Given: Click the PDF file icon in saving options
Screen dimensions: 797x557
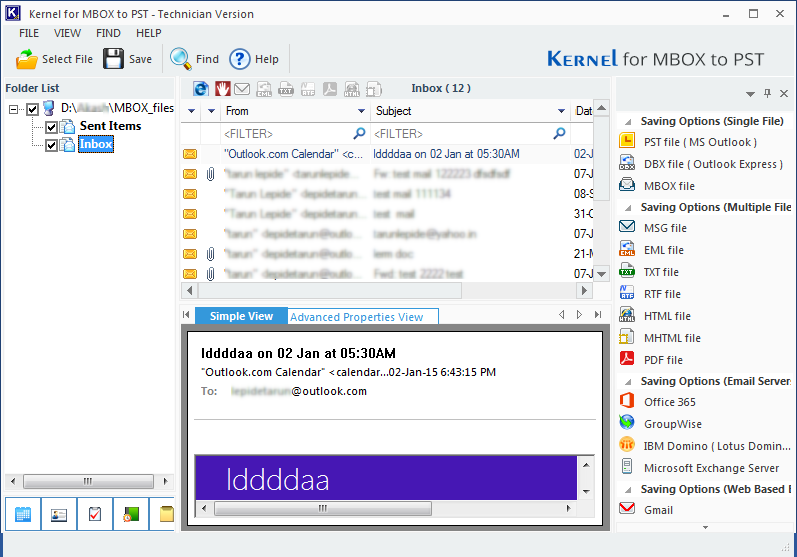Looking at the screenshot, I should point(627,359).
